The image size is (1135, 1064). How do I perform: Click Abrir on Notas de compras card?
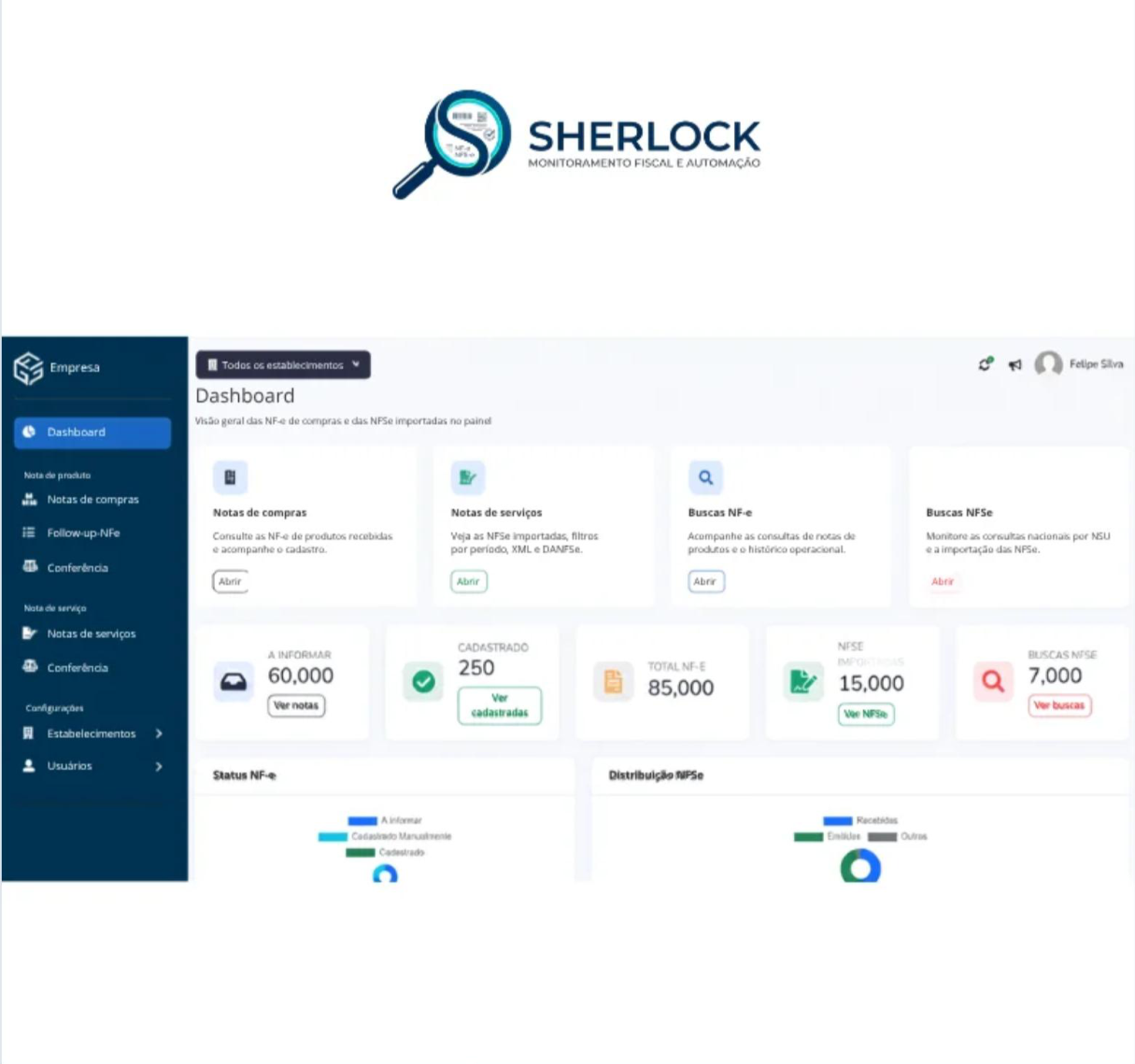(x=230, y=581)
